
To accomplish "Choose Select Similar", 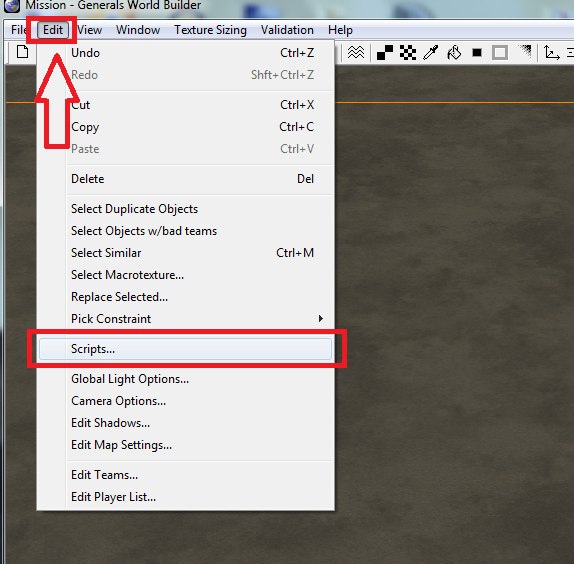I will tap(186, 253).
